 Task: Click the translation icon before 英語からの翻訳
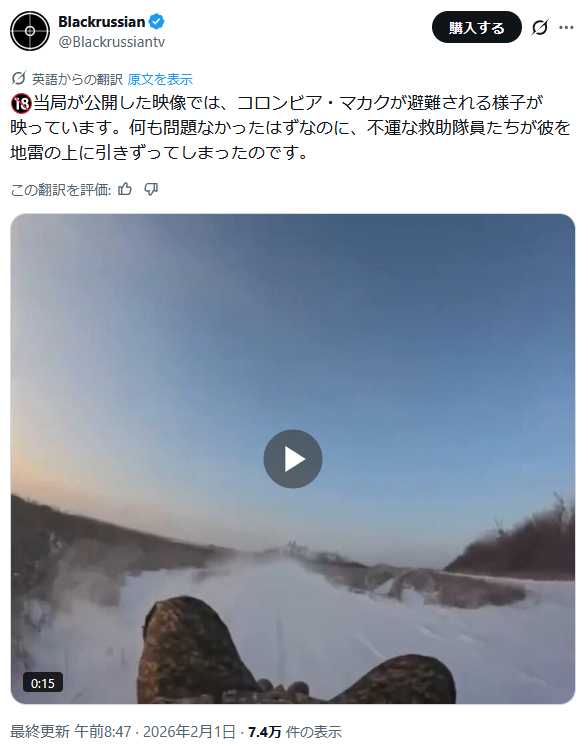(x=19, y=78)
